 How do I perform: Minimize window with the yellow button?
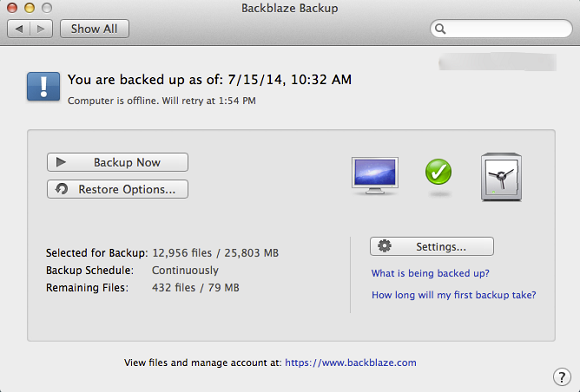pos(30,7)
